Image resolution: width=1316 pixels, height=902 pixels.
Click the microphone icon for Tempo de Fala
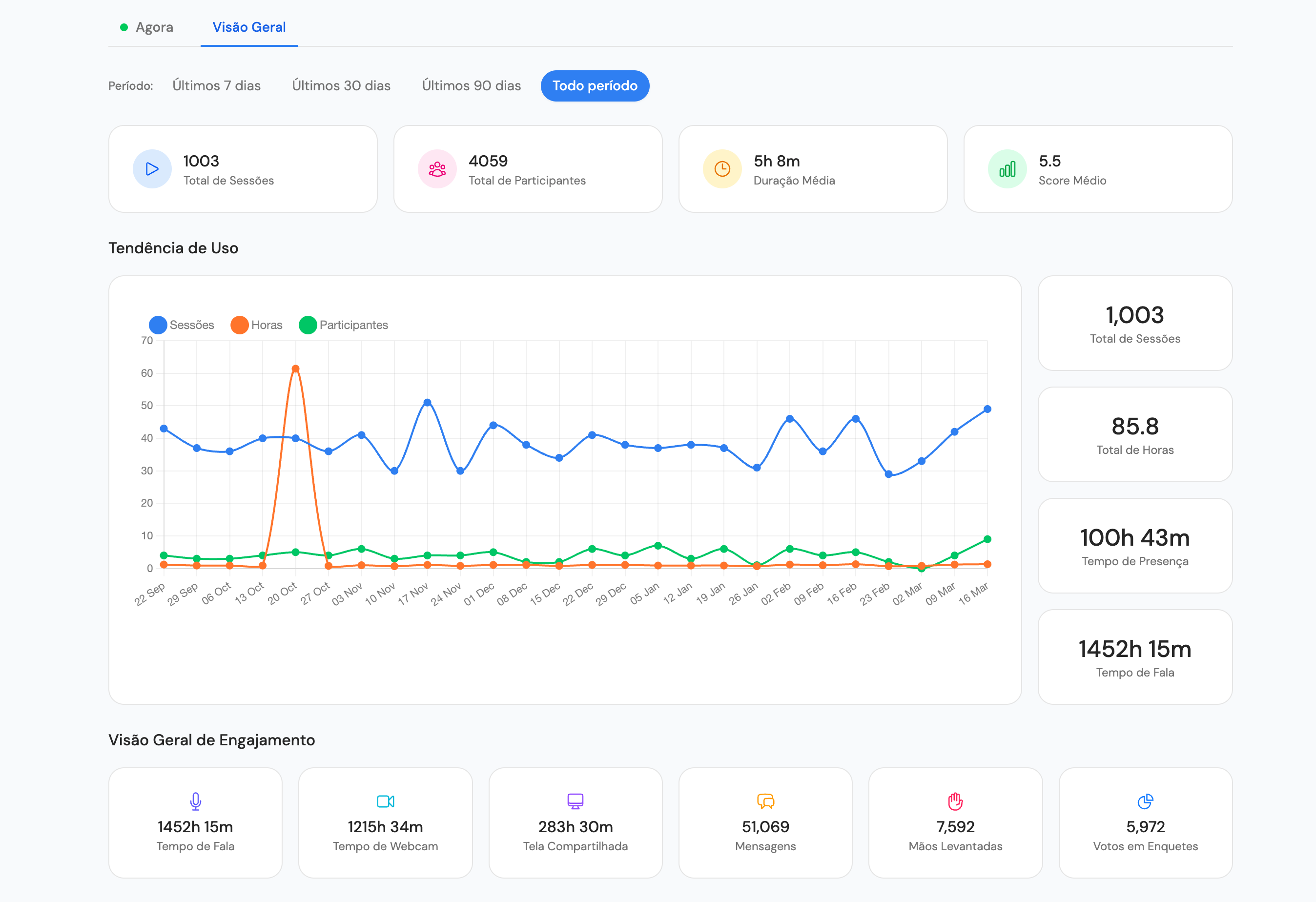click(195, 800)
